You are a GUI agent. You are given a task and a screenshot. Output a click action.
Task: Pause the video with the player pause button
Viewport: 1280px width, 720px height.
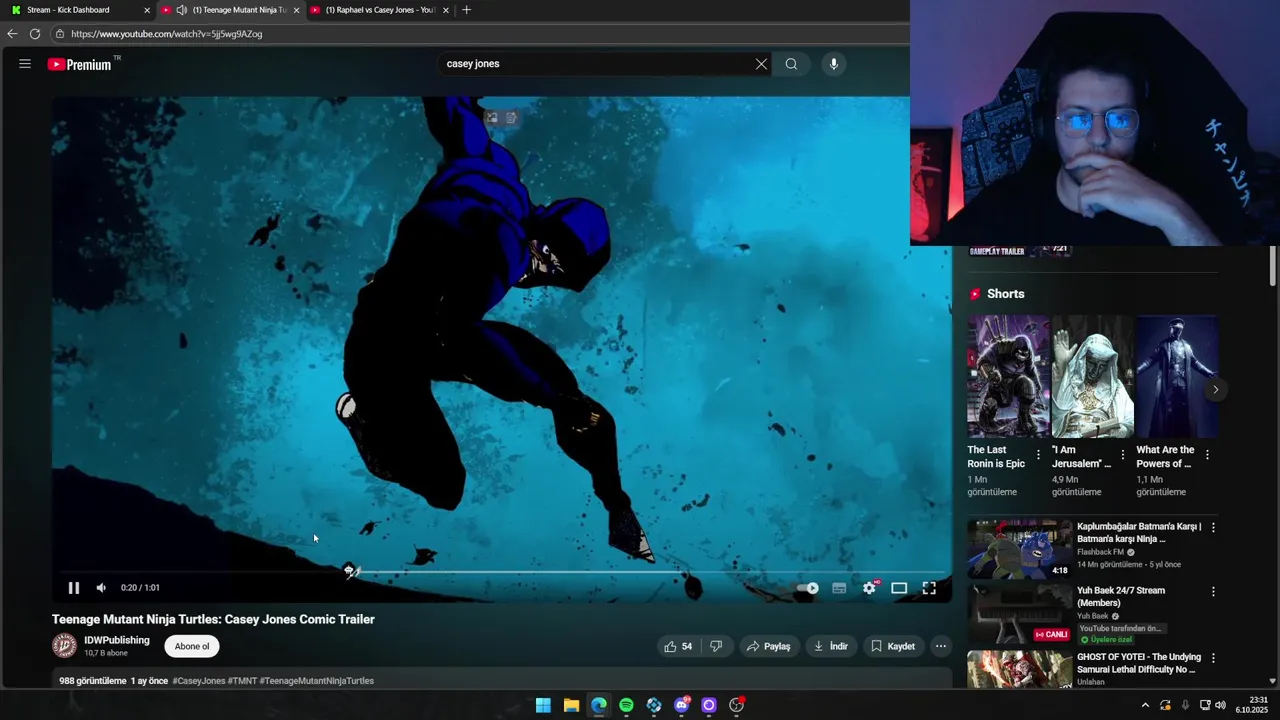coord(73,588)
